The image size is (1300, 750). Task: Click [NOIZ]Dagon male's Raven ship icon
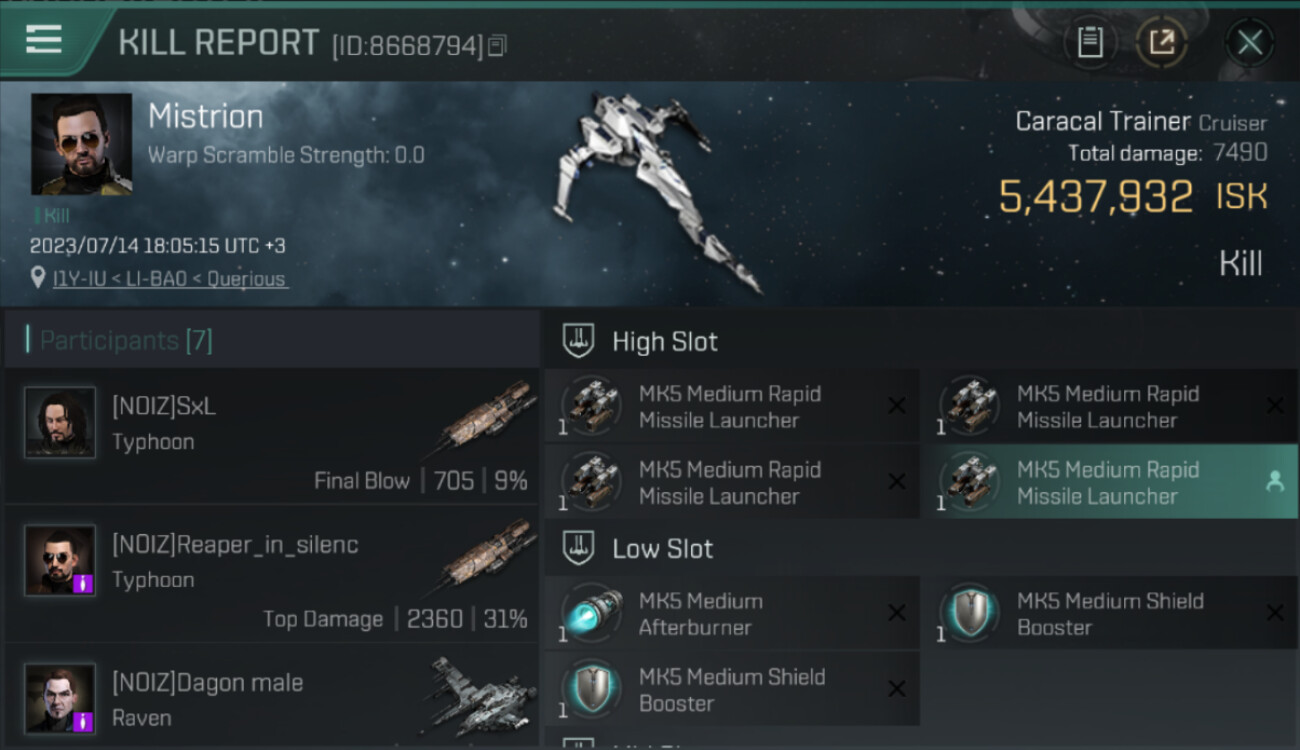pos(475,690)
